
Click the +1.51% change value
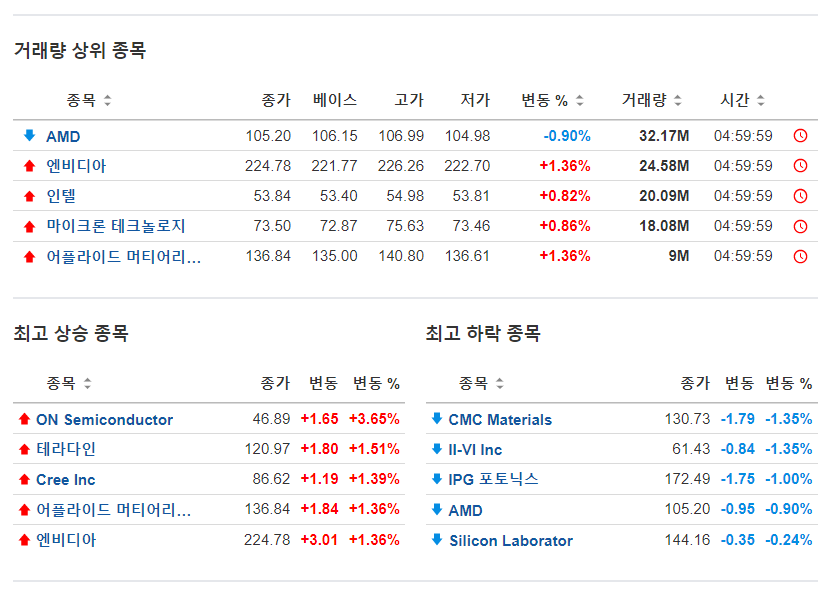pyautogui.click(x=374, y=449)
